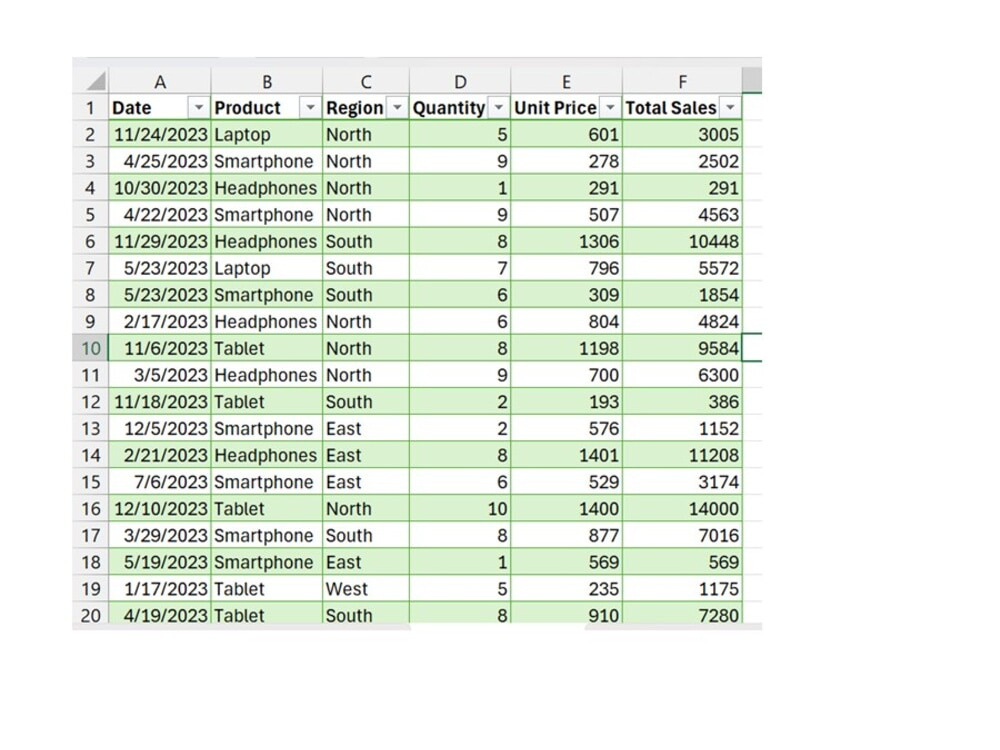Click Quantity cell showing 10
Viewport: 1000px width, 750px height.
point(460,509)
